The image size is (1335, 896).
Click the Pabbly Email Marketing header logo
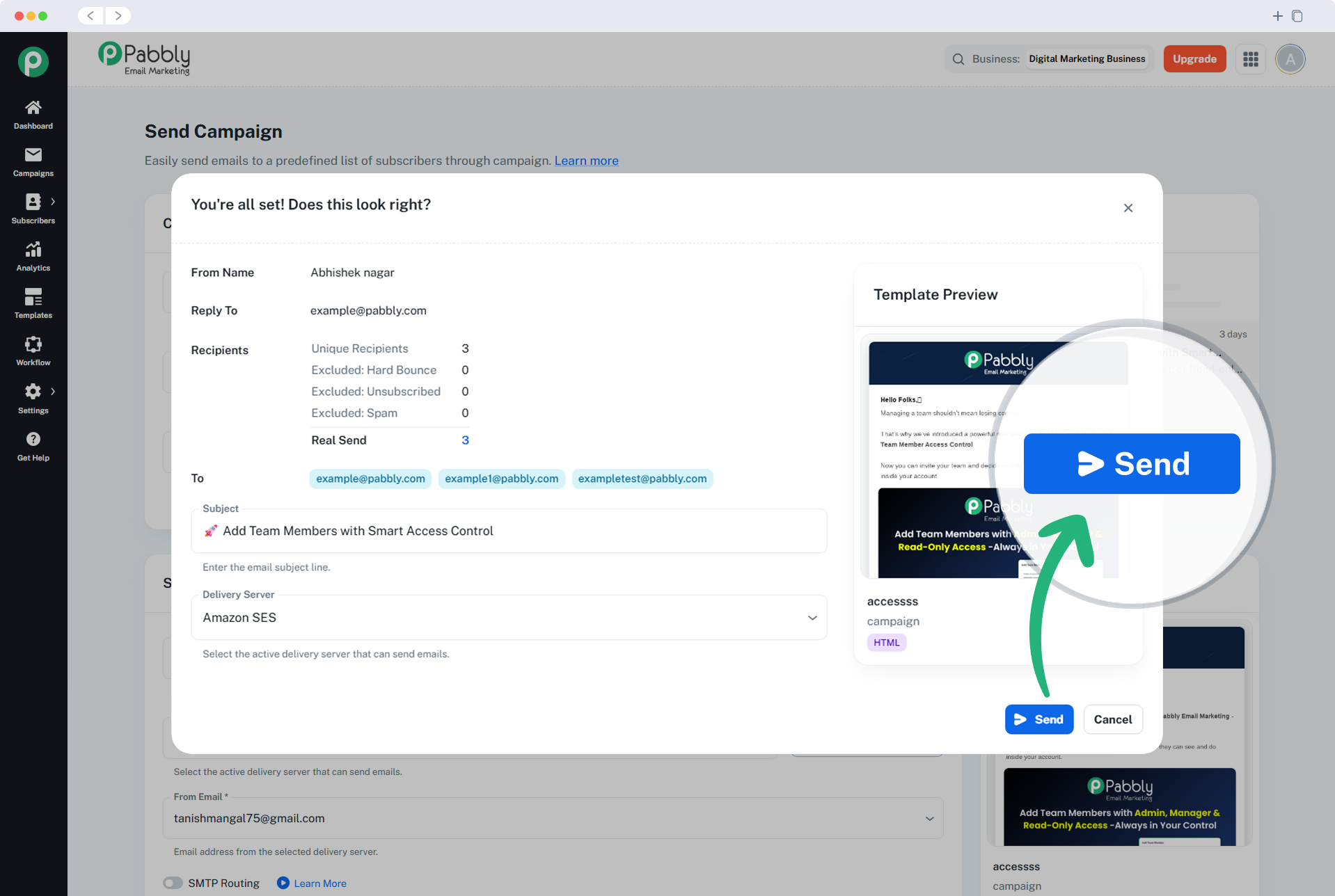[144, 58]
